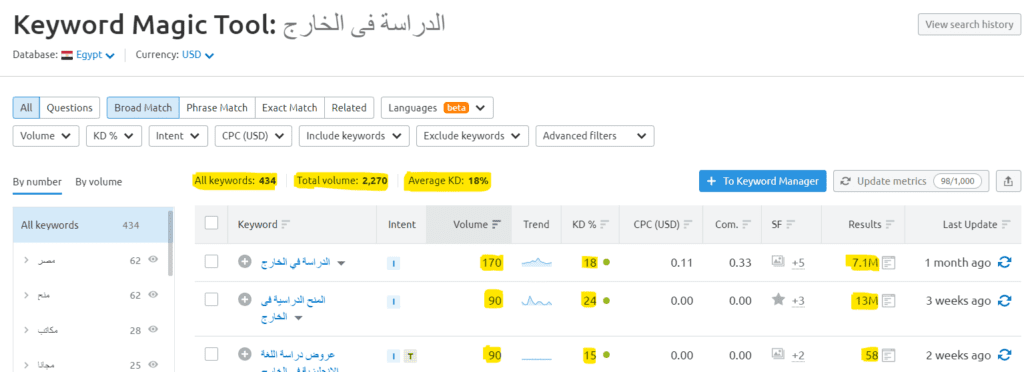Expand the مكاتب keyword group chevron
Screen dimensions: 1024x372
[x=26, y=330]
